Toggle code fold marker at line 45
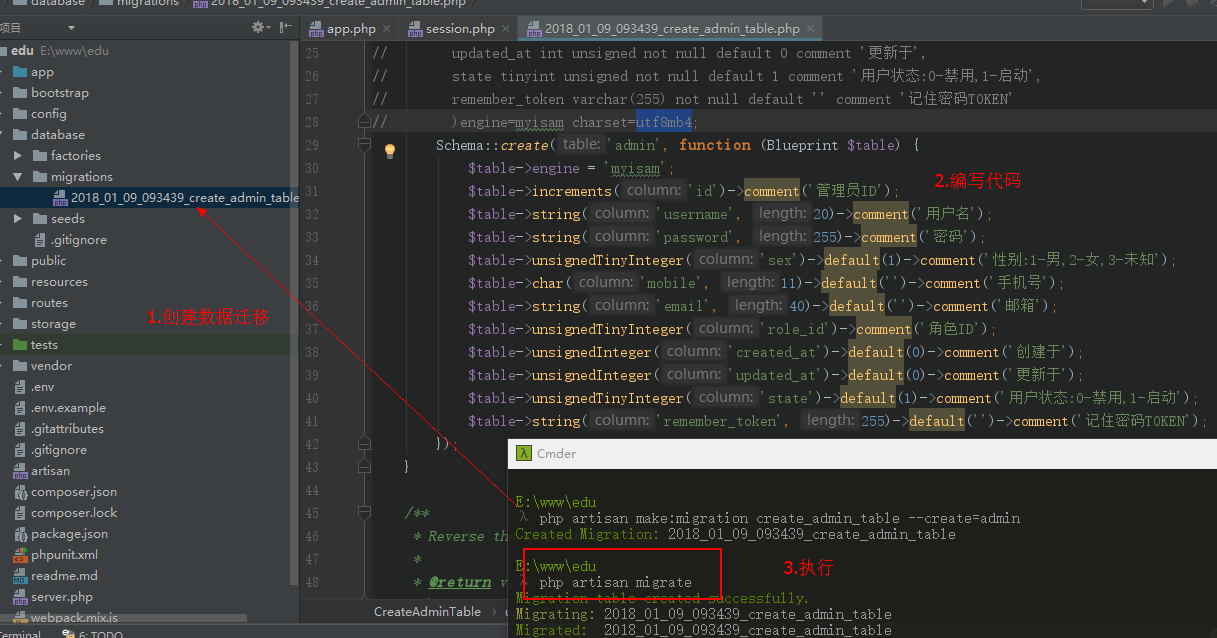Screen dimensions: 1217x638 pos(365,513)
